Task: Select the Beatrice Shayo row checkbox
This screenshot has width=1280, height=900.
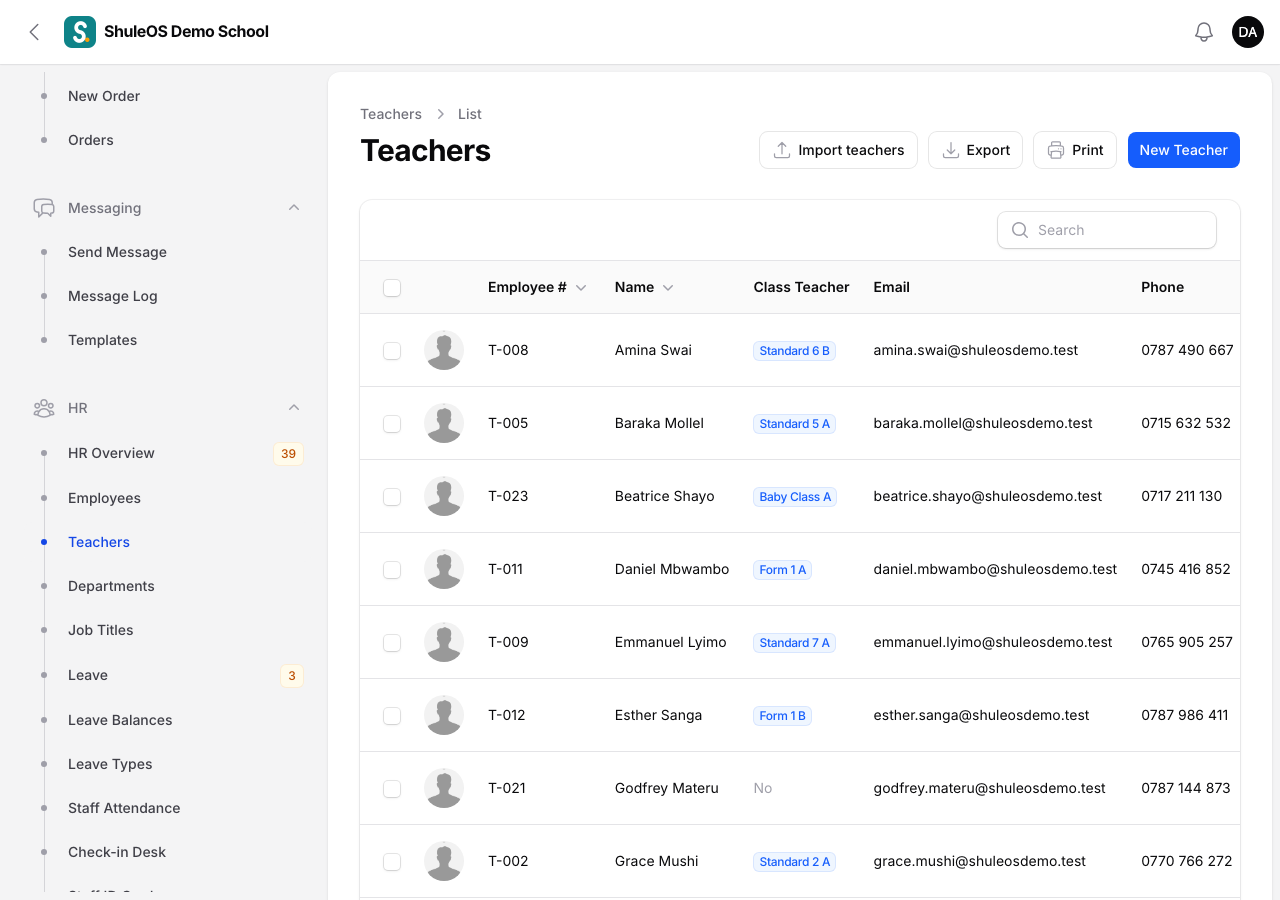Action: click(x=392, y=497)
